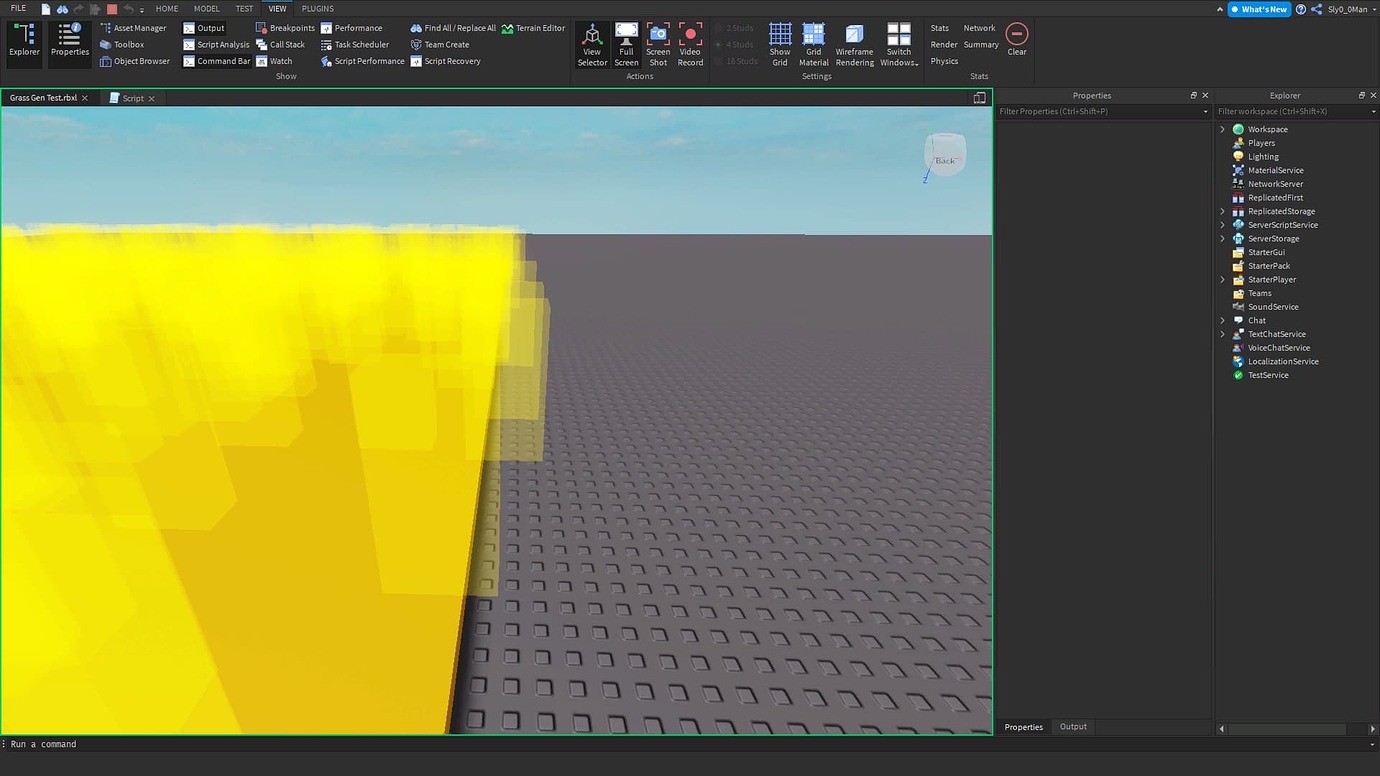Expand ReplicatedStorage in Explorer
Image resolution: width=1380 pixels, height=776 pixels.
1222,211
